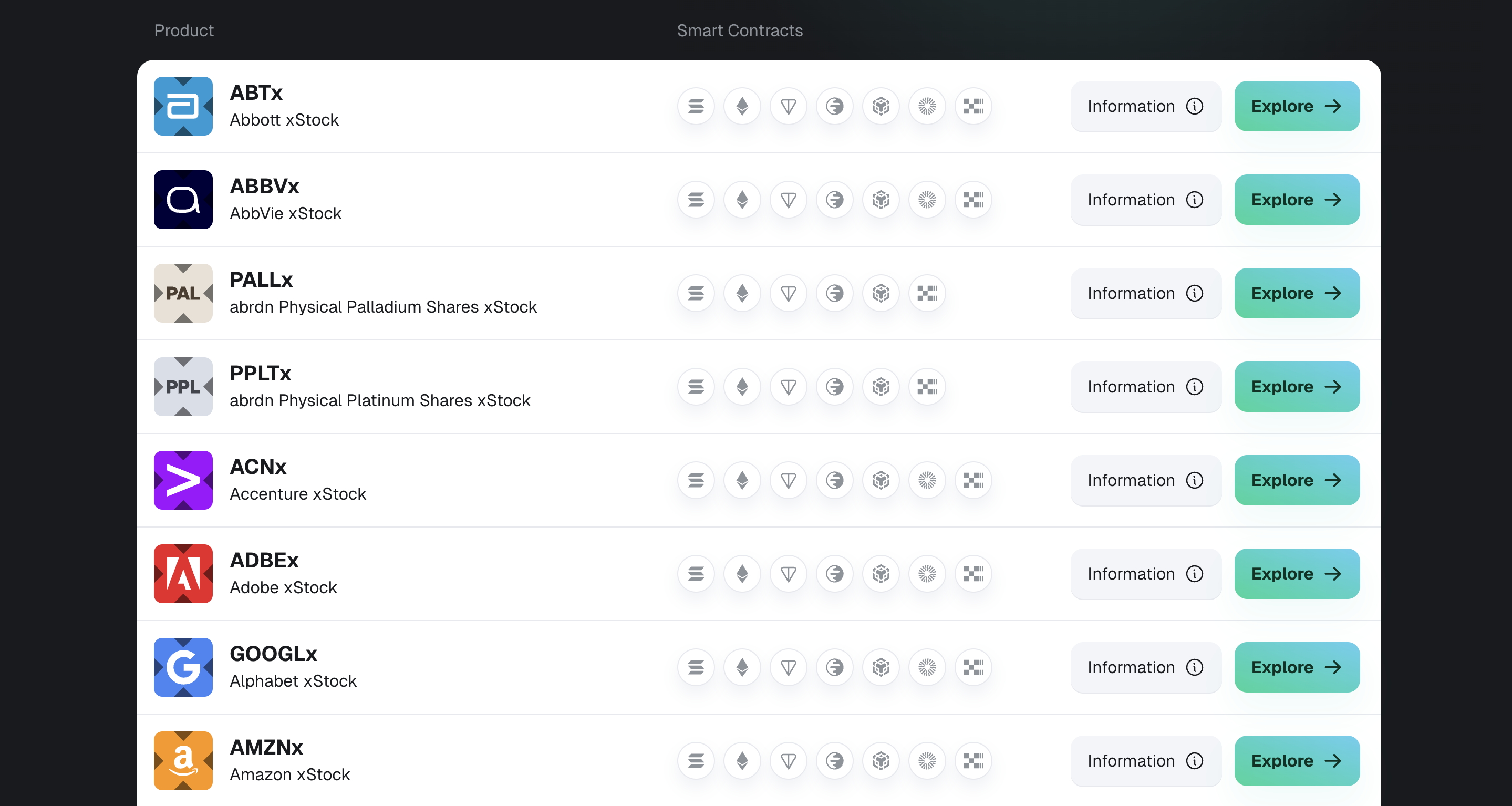
Task: Click the Abbott logo thumbnail
Action: coord(183,106)
